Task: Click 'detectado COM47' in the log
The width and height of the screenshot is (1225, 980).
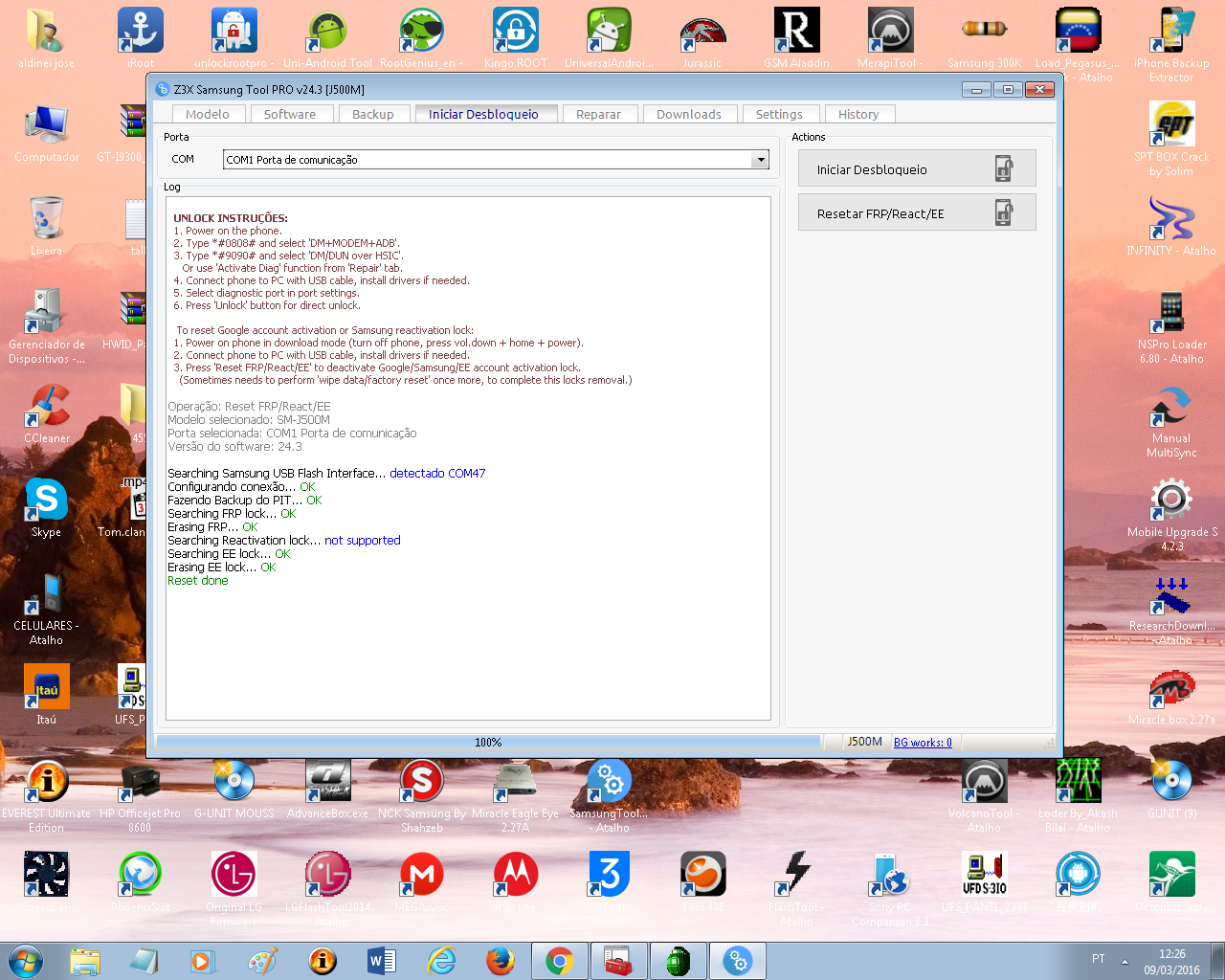Action: 437,474
